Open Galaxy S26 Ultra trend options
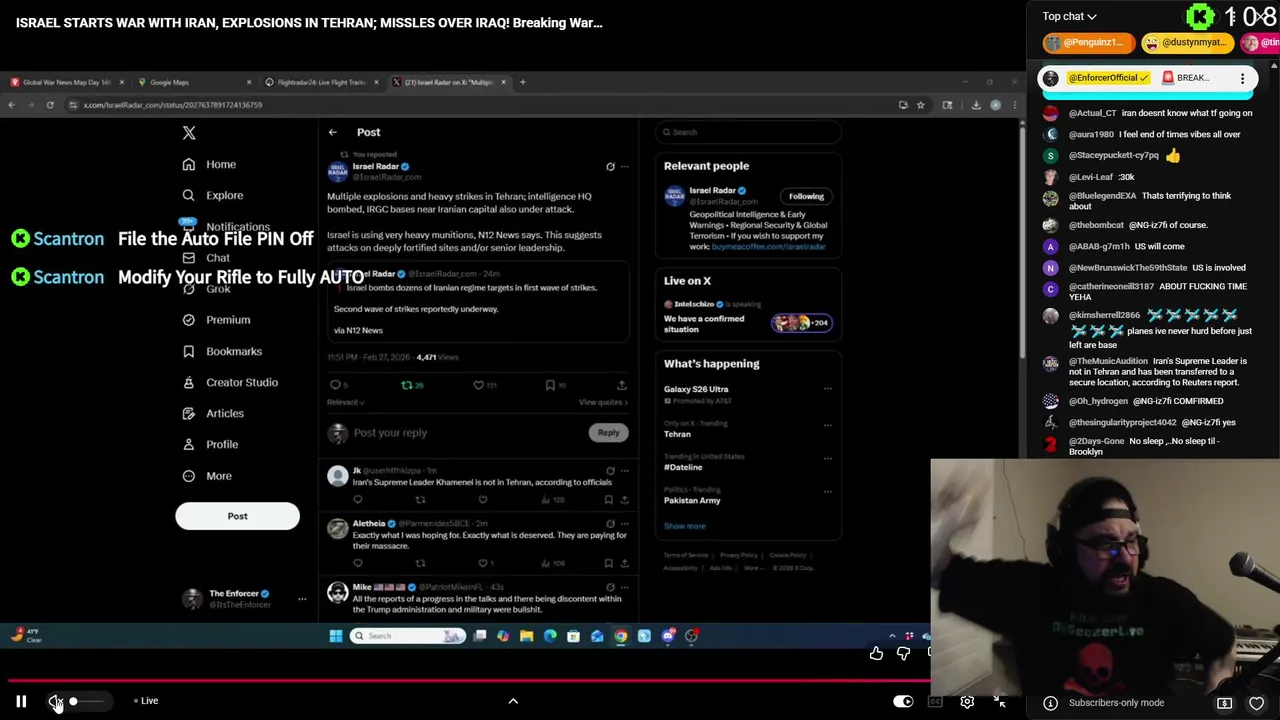 [x=827, y=389]
